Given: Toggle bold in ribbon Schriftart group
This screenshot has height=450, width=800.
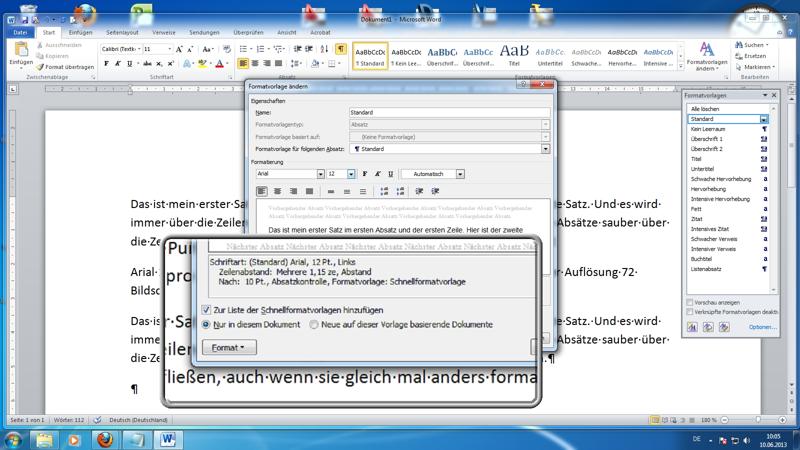Looking at the screenshot, I should tap(106, 64).
